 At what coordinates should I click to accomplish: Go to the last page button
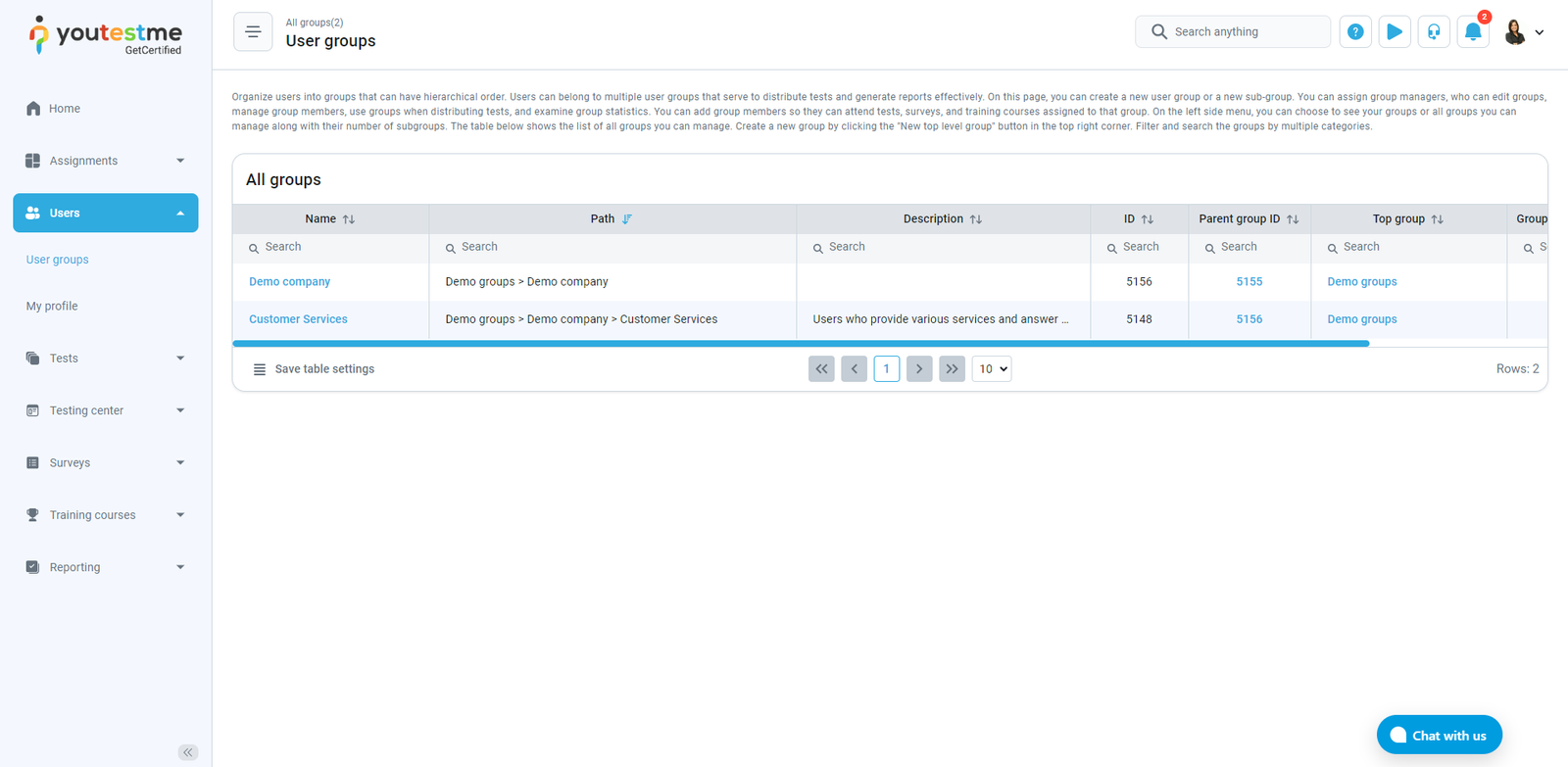click(x=952, y=369)
